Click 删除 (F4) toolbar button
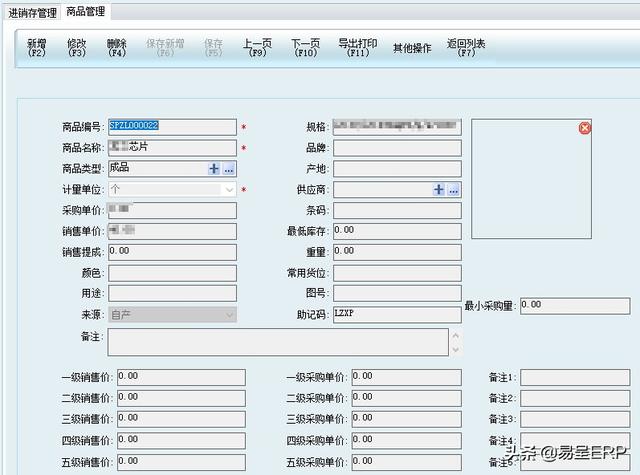Viewport: 640px width, 475px height. pyautogui.click(x=117, y=49)
